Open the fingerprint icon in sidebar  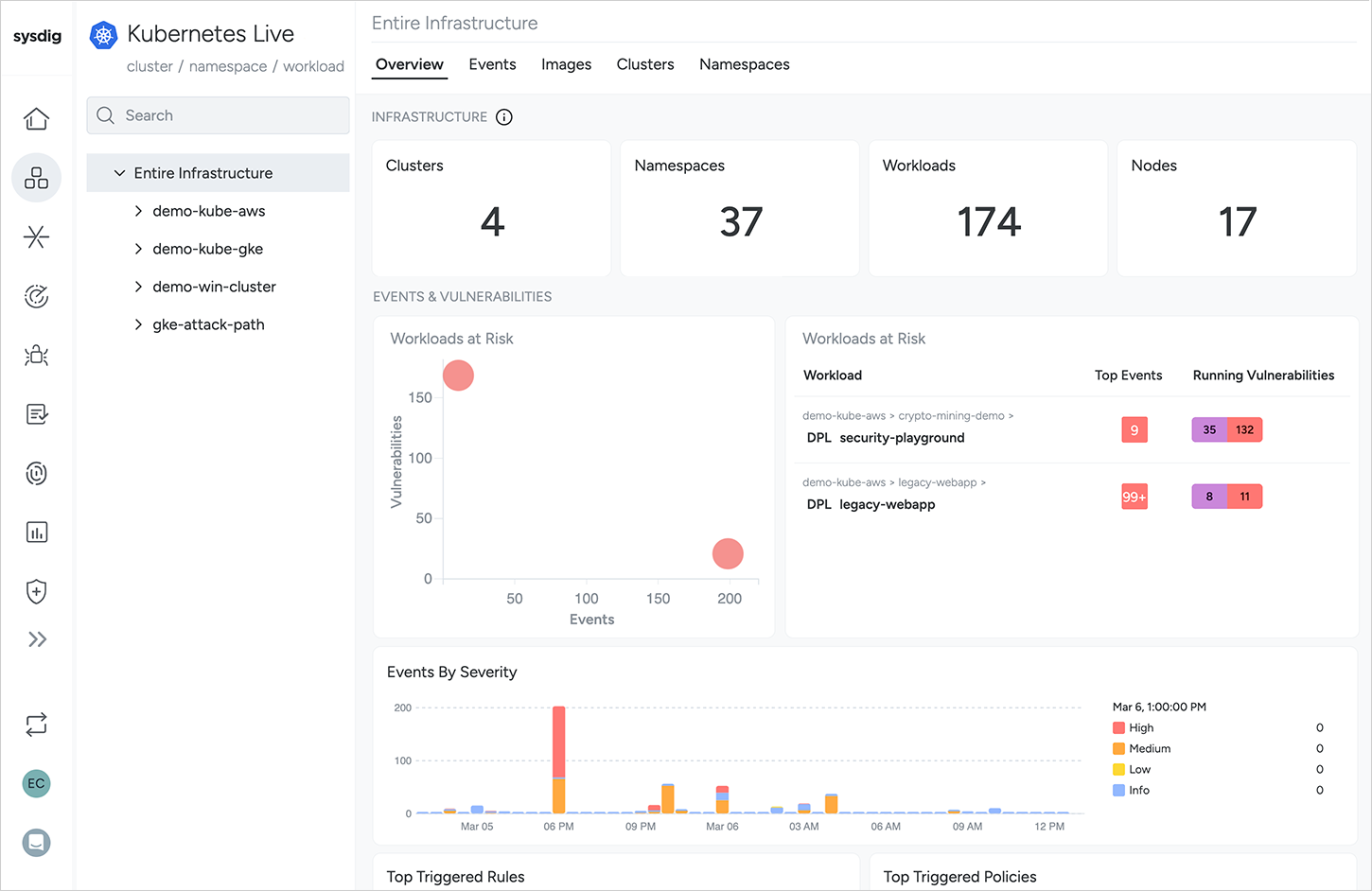36,474
